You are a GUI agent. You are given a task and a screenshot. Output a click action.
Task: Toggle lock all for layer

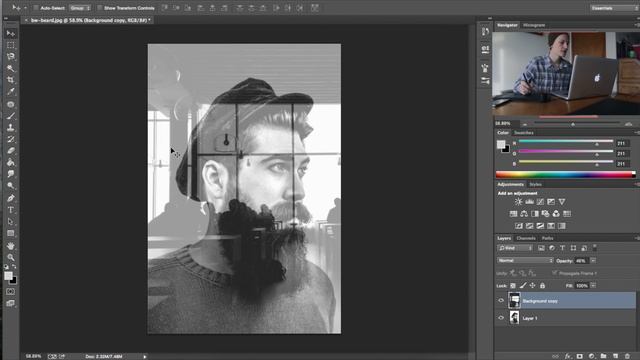[x=542, y=286]
